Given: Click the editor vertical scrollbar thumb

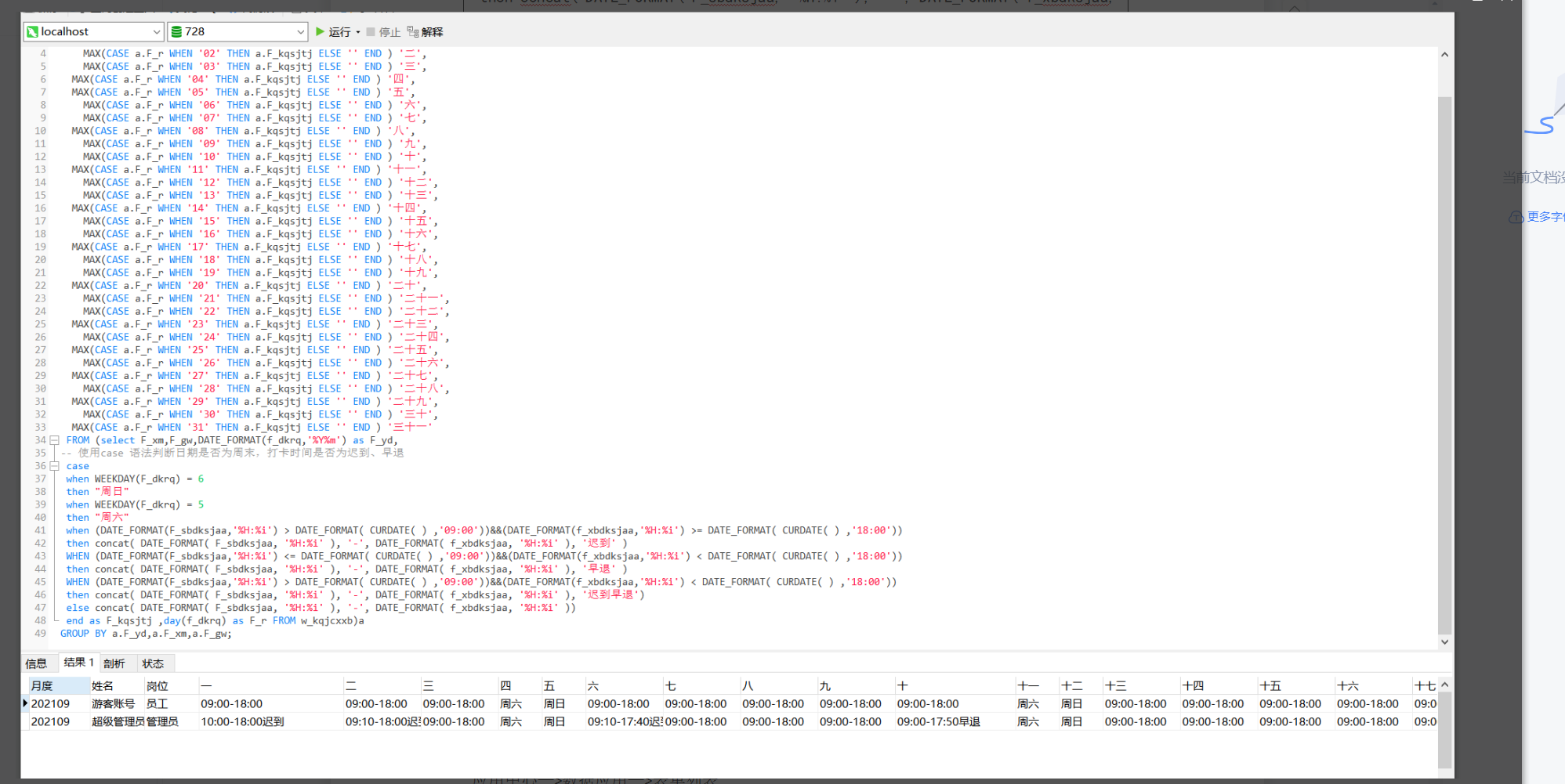Looking at the screenshot, I should coord(1444,360).
